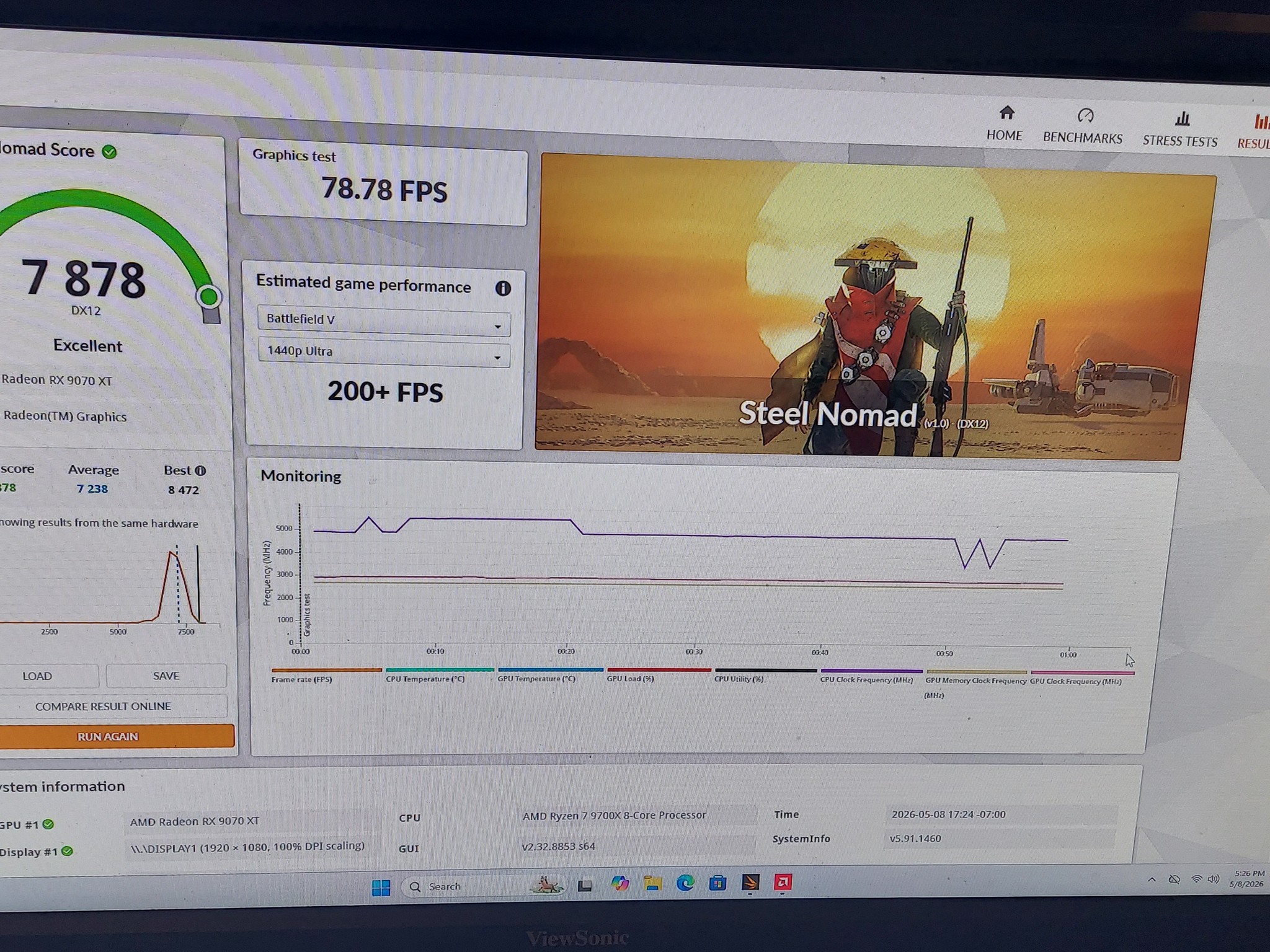Open the RESULTS tab

(x=1254, y=132)
